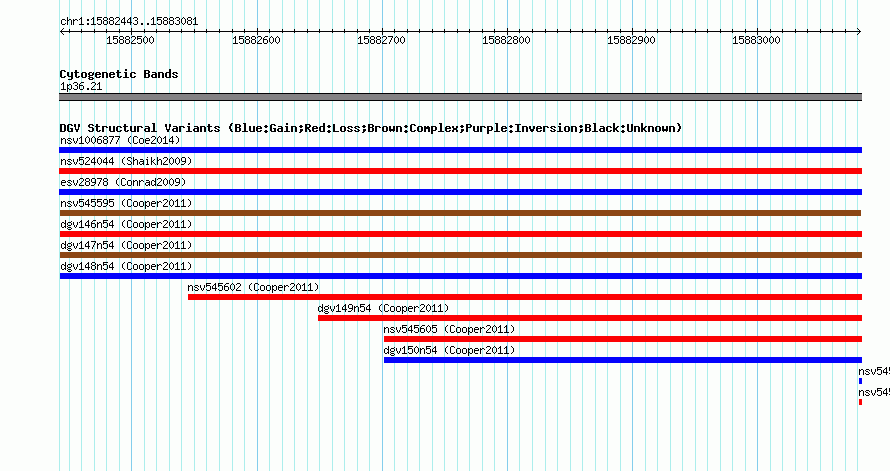Select the nsv545602 (Cooper2011) label
This screenshot has height=471, width=890.
(x=253, y=287)
